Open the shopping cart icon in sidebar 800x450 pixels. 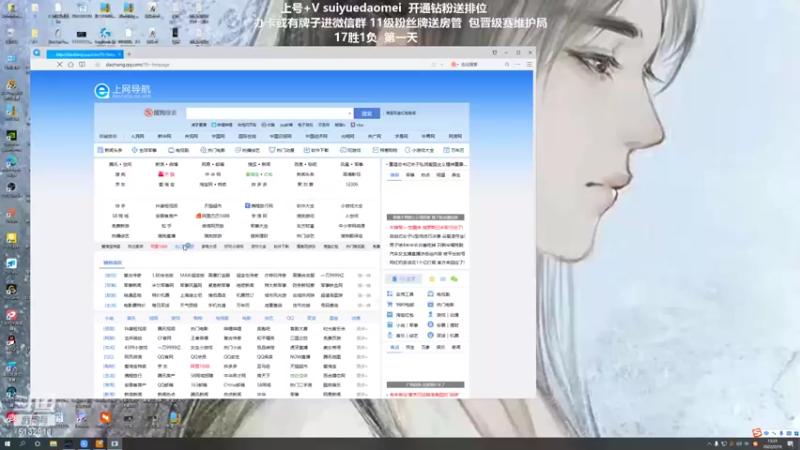tap(390, 304)
